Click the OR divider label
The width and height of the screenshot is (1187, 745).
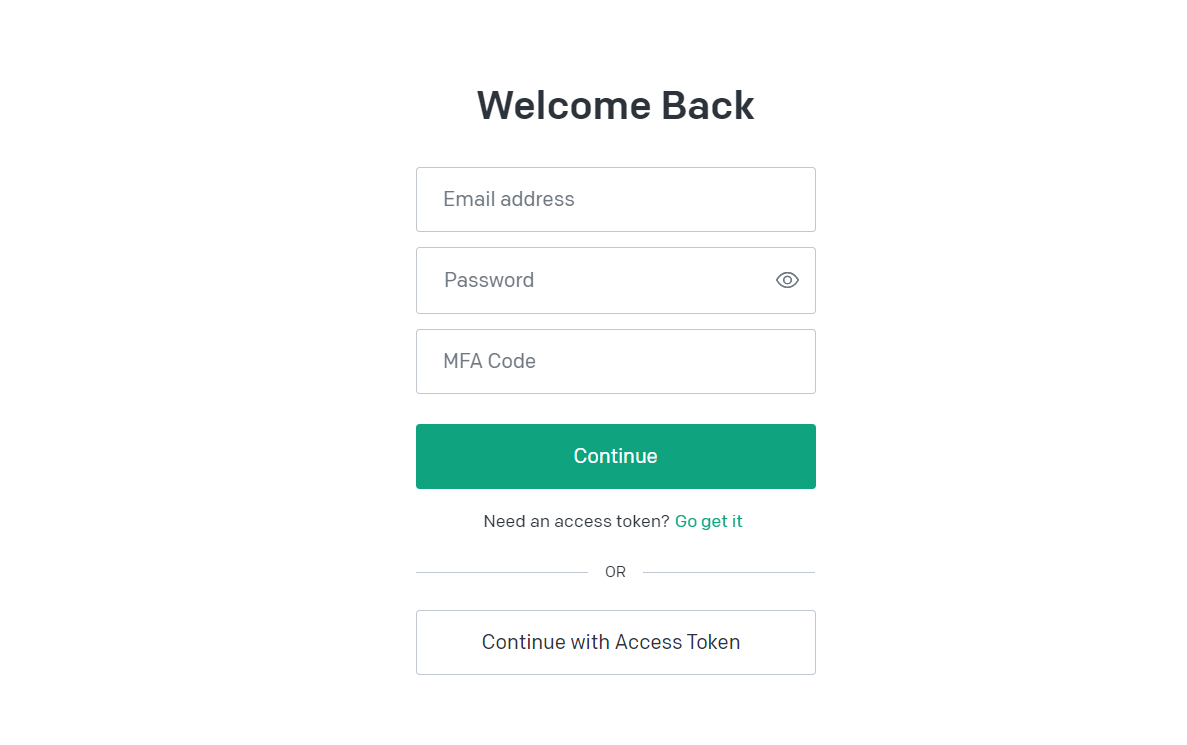pyautogui.click(x=615, y=572)
